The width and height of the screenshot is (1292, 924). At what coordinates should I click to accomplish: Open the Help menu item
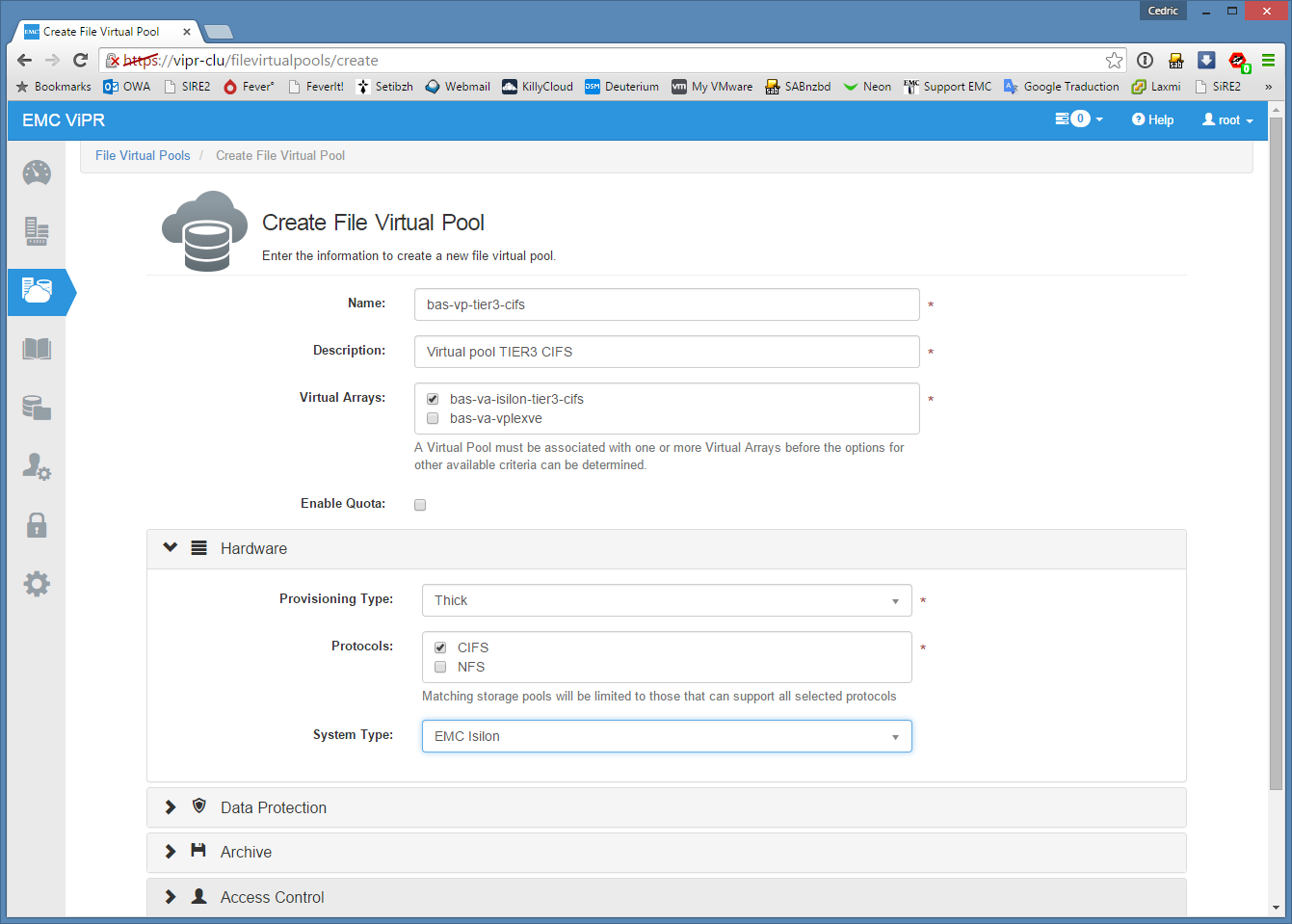tap(1153, 120)
